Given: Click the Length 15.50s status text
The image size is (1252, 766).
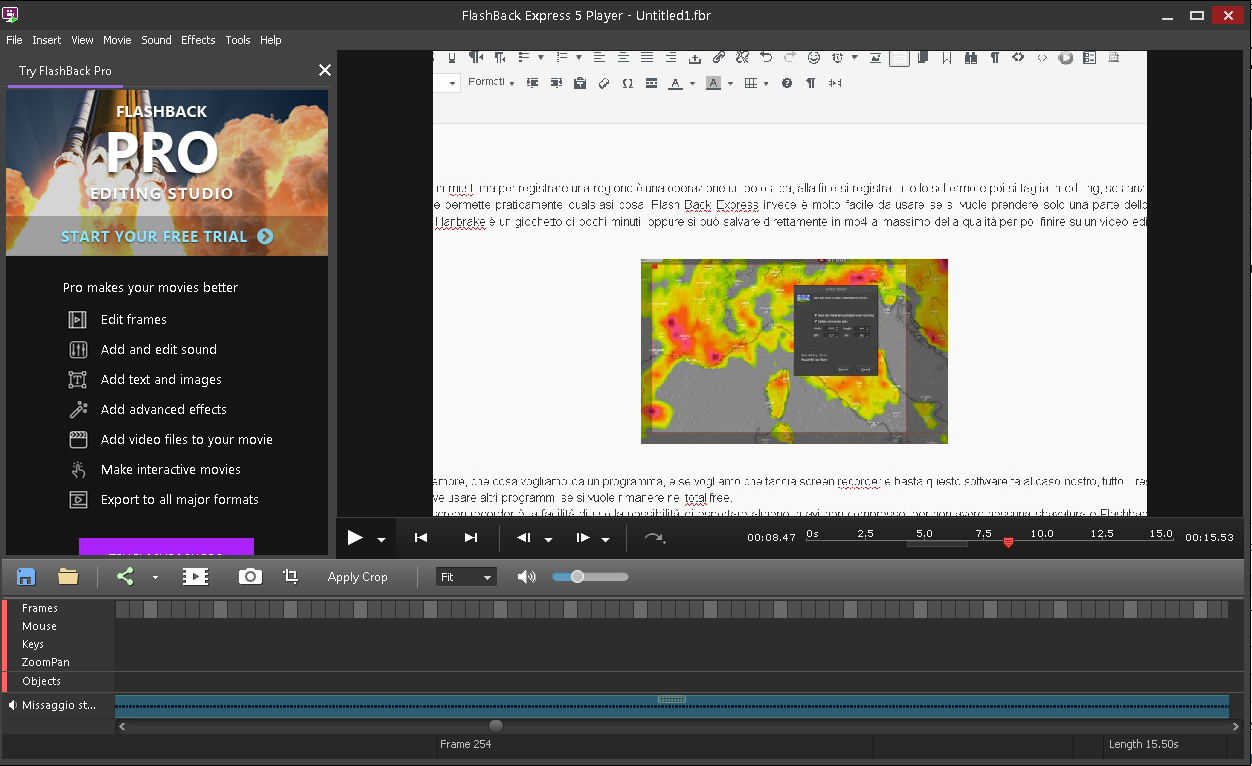Looking at the screenshot, I should [x=1143, y=744].
